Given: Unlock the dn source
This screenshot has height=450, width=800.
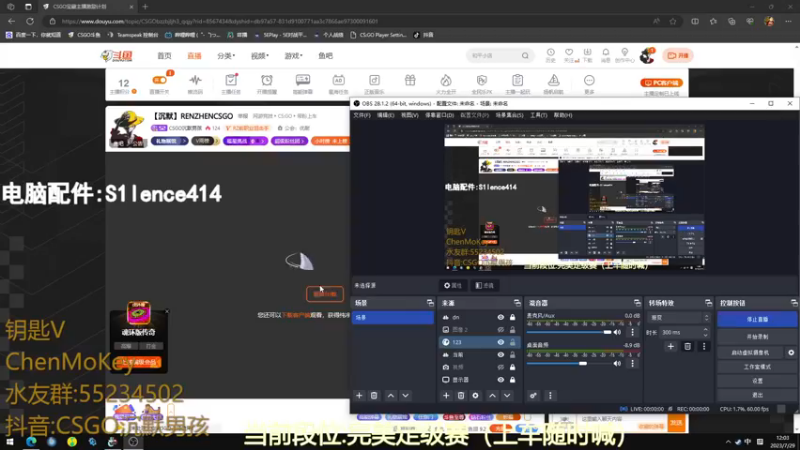Looking at the screenshot, I should (x=512, y=317).
